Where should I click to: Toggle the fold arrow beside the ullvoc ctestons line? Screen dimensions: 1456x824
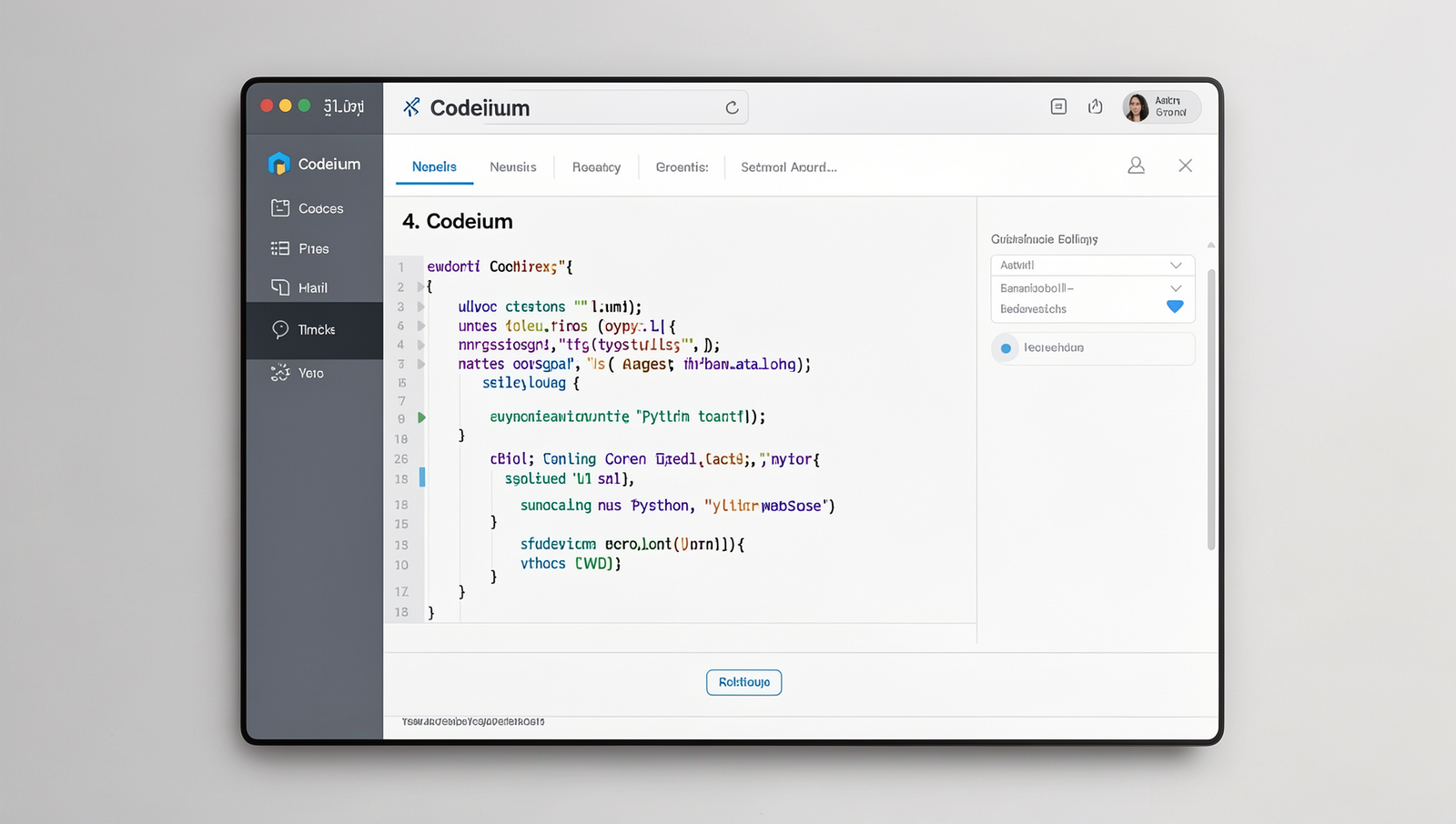click(x=421, y=306)
